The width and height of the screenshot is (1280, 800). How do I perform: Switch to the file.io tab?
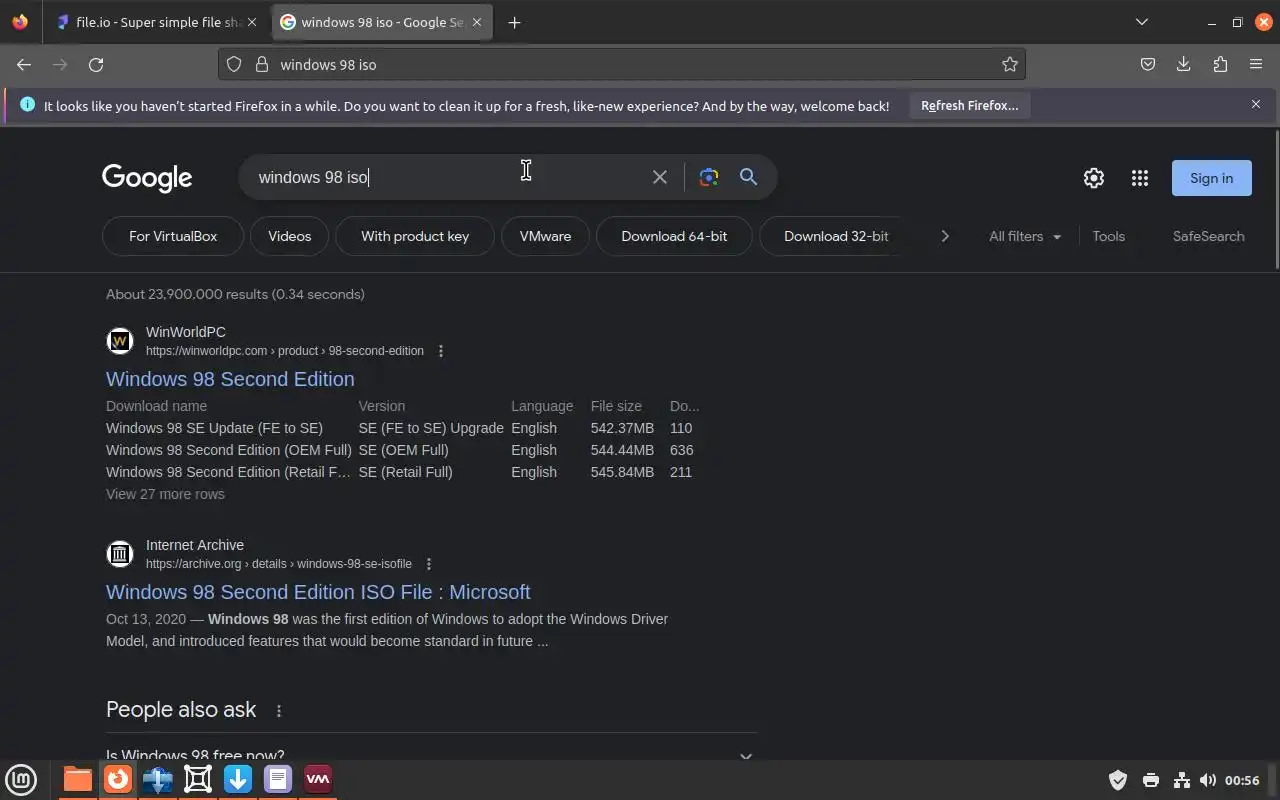(156, 22)
